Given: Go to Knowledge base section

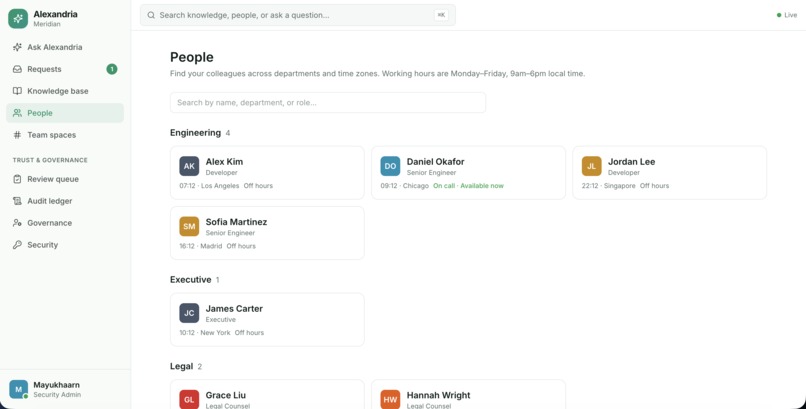Looking at the screenshot, I should [x=65, y=91].
